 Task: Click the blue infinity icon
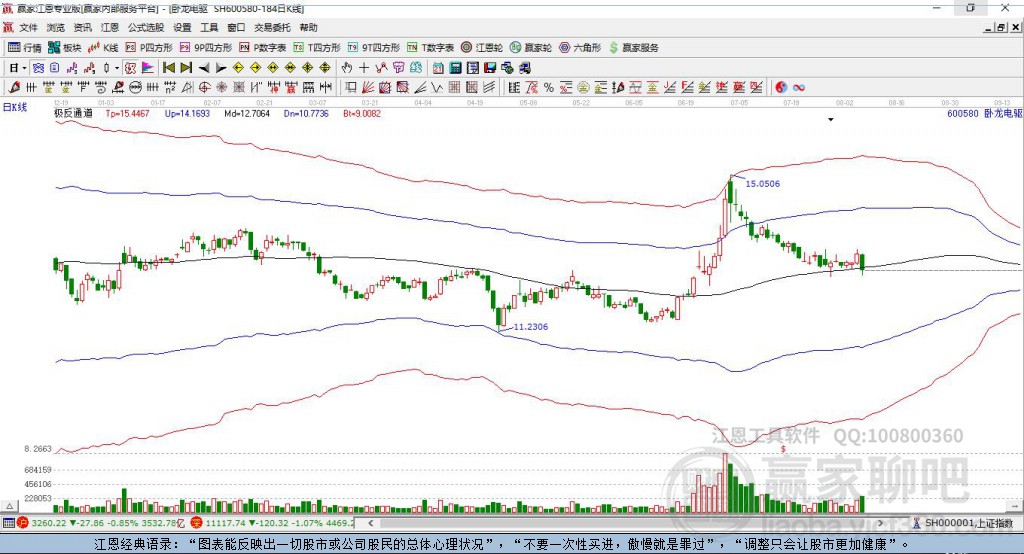[x=798, y=87]
